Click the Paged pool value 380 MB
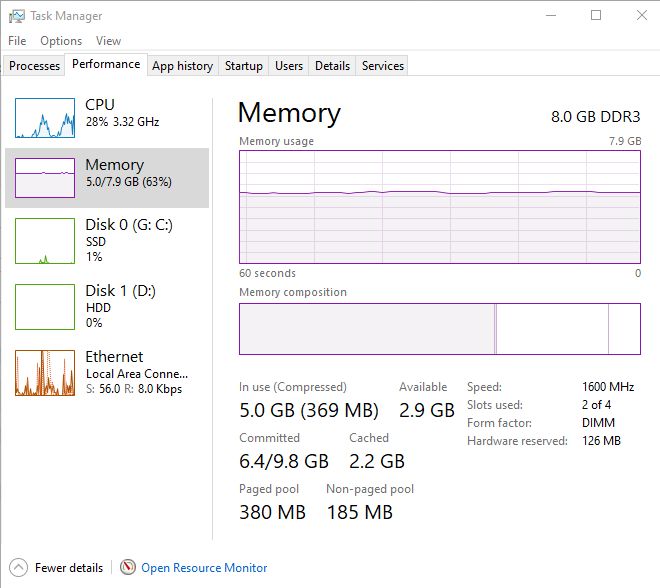660x588 pixels. [x=272, y=512]
